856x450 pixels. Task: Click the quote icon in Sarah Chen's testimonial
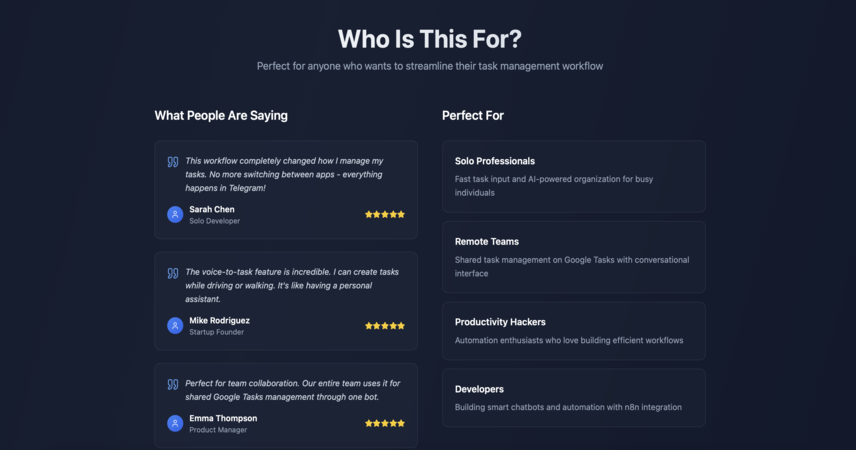173,162
